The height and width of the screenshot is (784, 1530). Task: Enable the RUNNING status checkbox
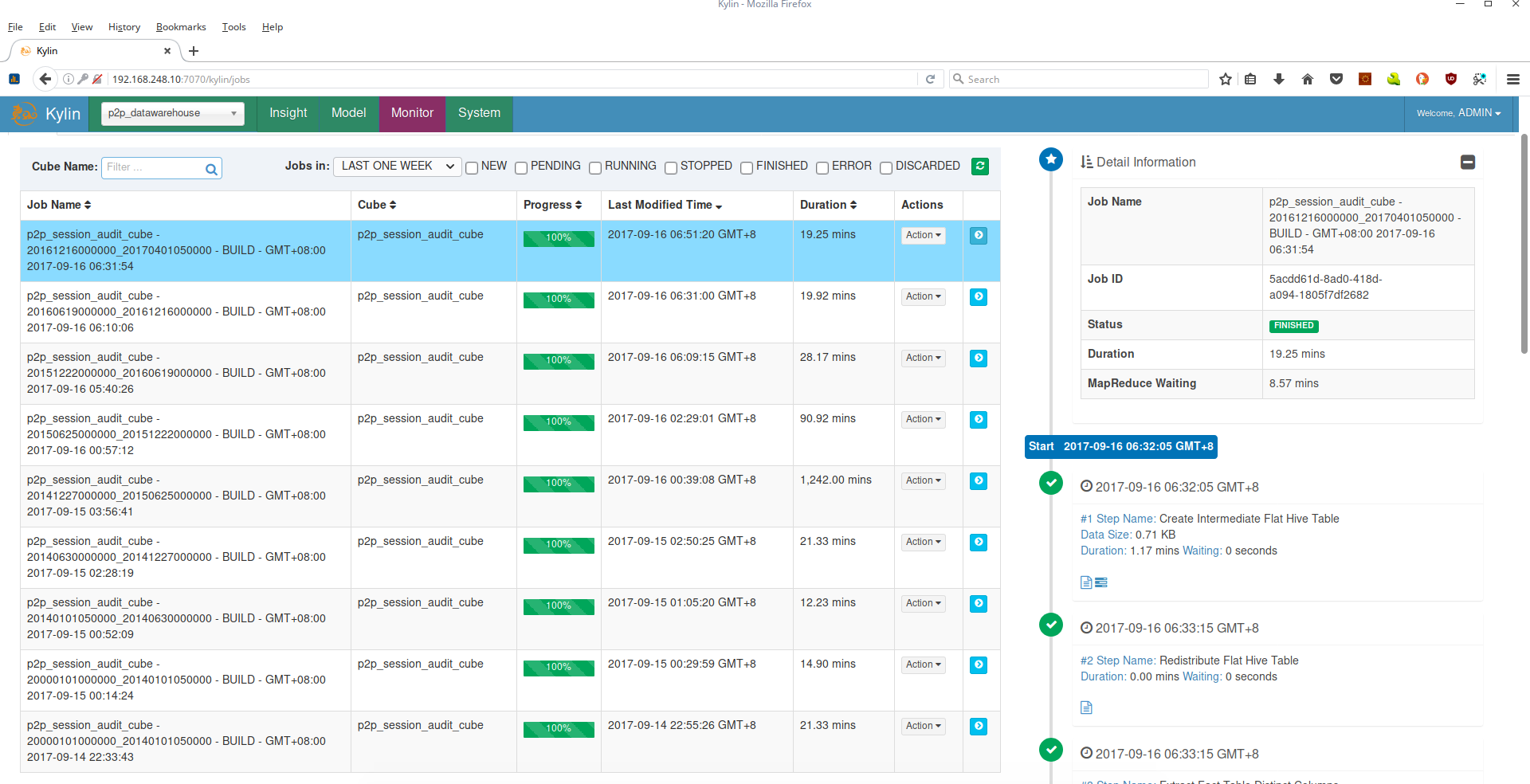(595, 167)
